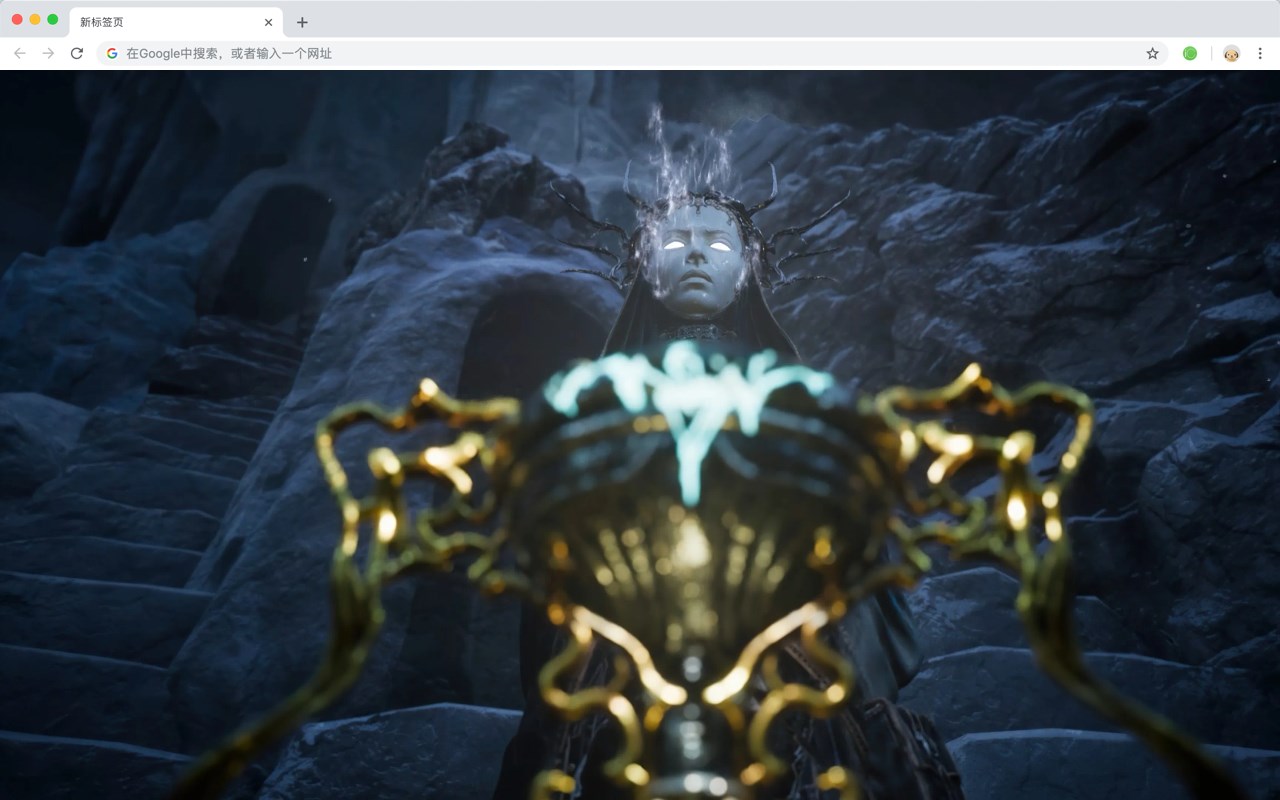Open the Chrome three-dot menu
The image size is (1280, 800).
1261,53
